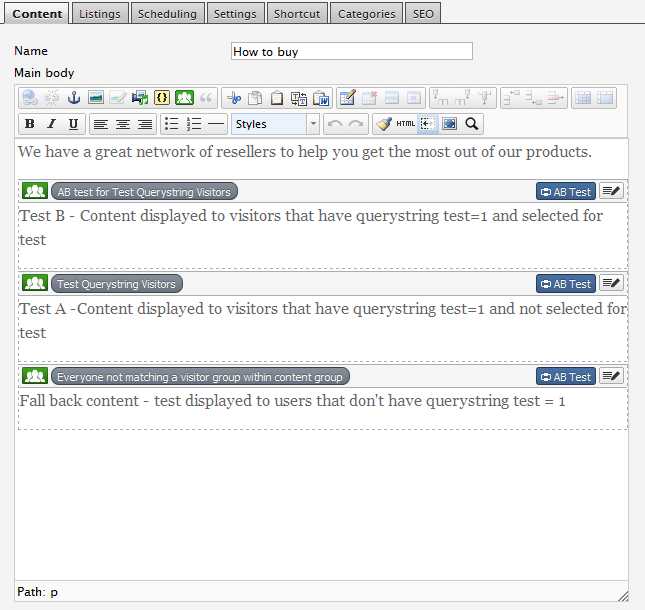The width and height of the screenshot is (645, 610).
Task: Click the cut scissors icon
Action: [x=234, y=98]
